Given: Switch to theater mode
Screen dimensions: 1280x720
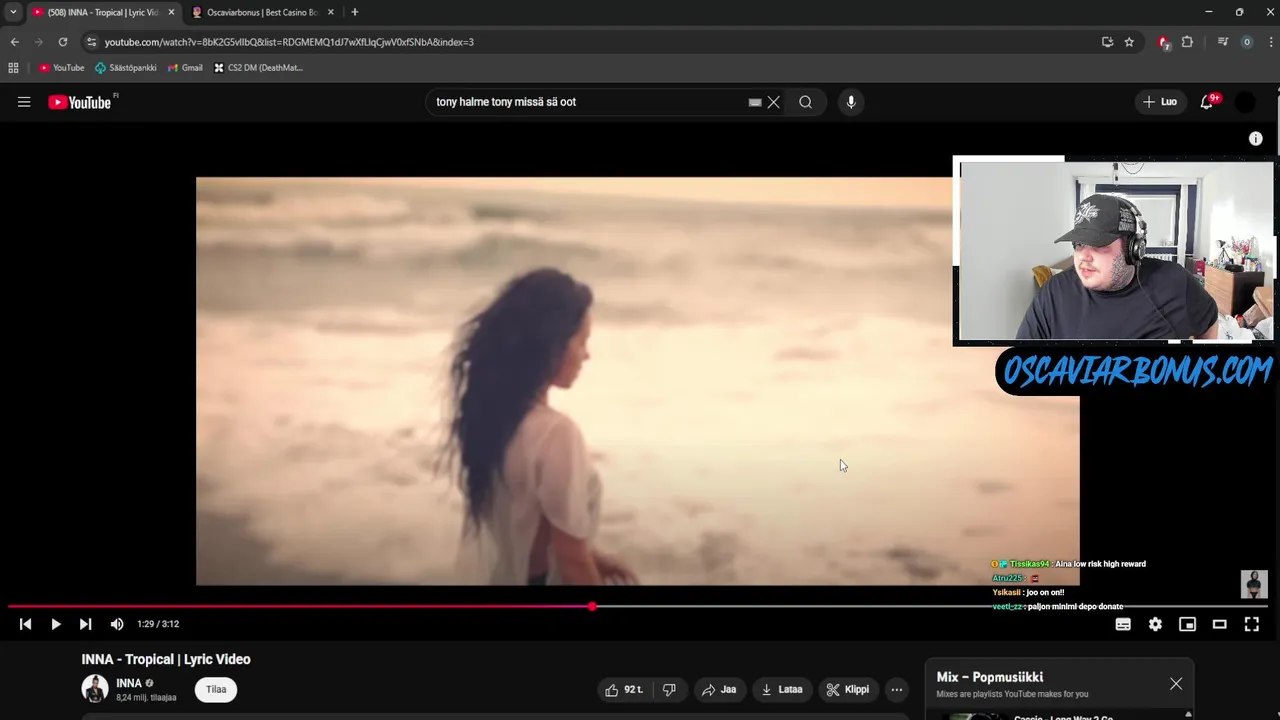Looking at the screenshot, I should pyautogui.click(x=1219, y=624).
